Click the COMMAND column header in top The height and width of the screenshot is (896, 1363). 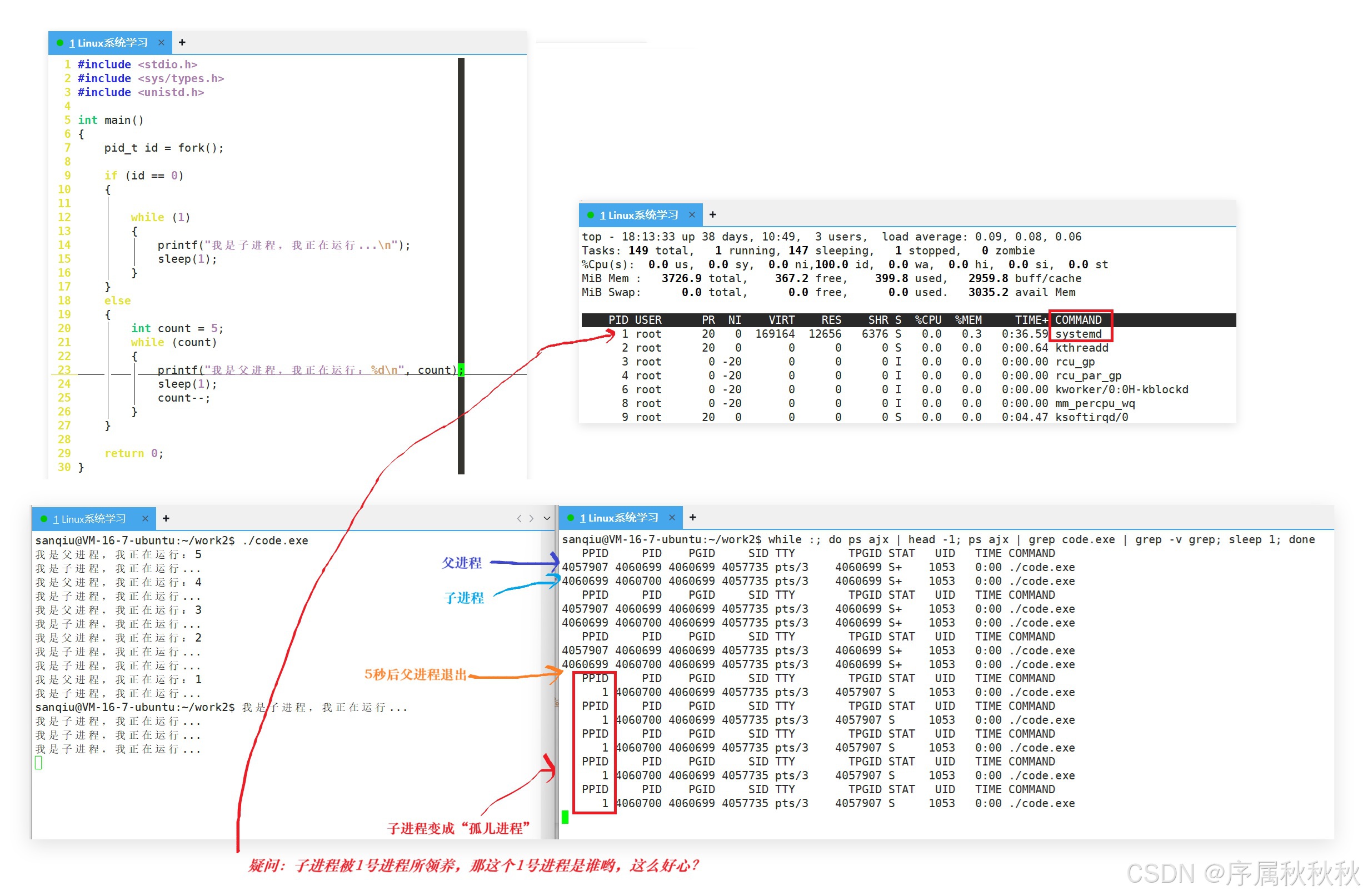click(x=1078, y=320)
